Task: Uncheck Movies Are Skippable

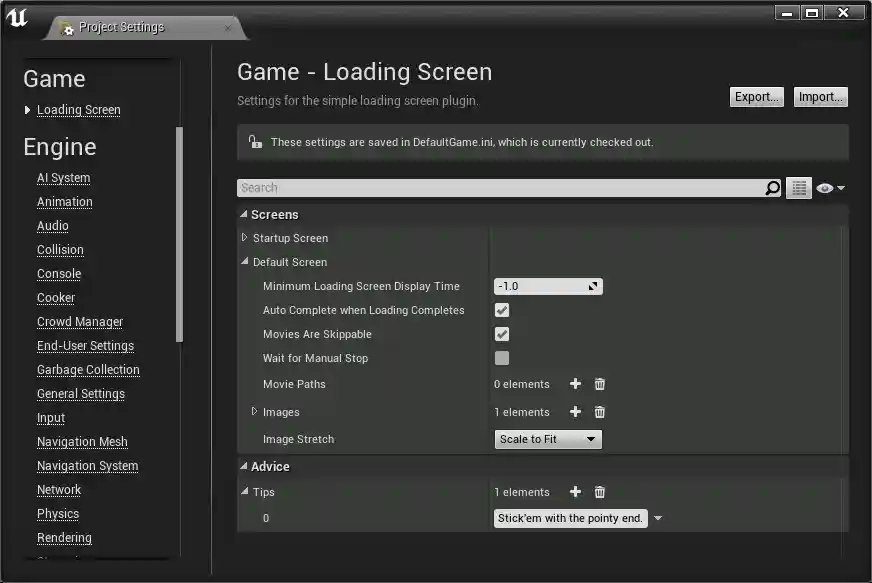Action: click(501, 334)
